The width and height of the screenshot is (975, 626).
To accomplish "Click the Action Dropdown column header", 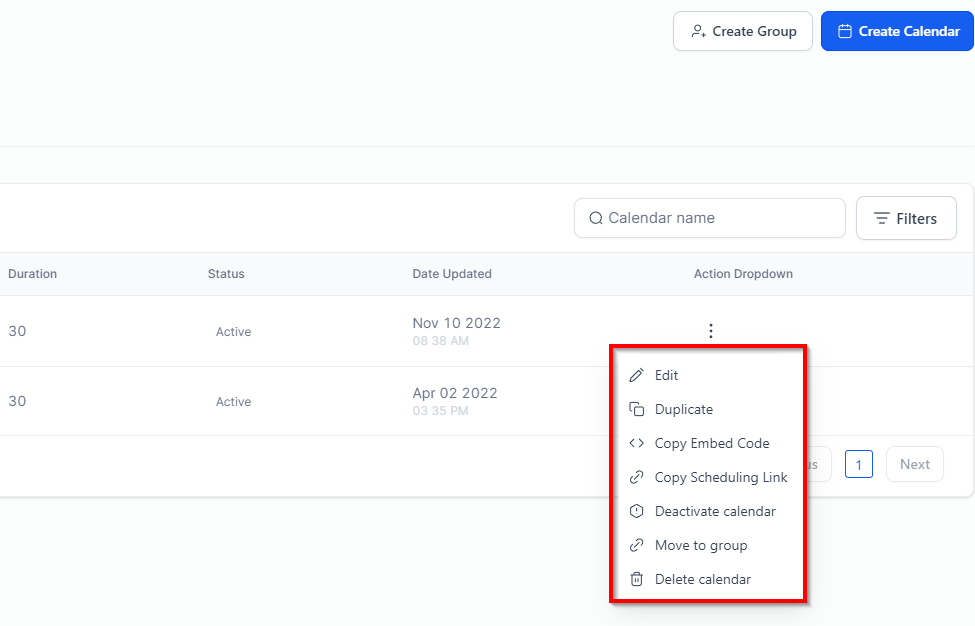I will [743, 274].
